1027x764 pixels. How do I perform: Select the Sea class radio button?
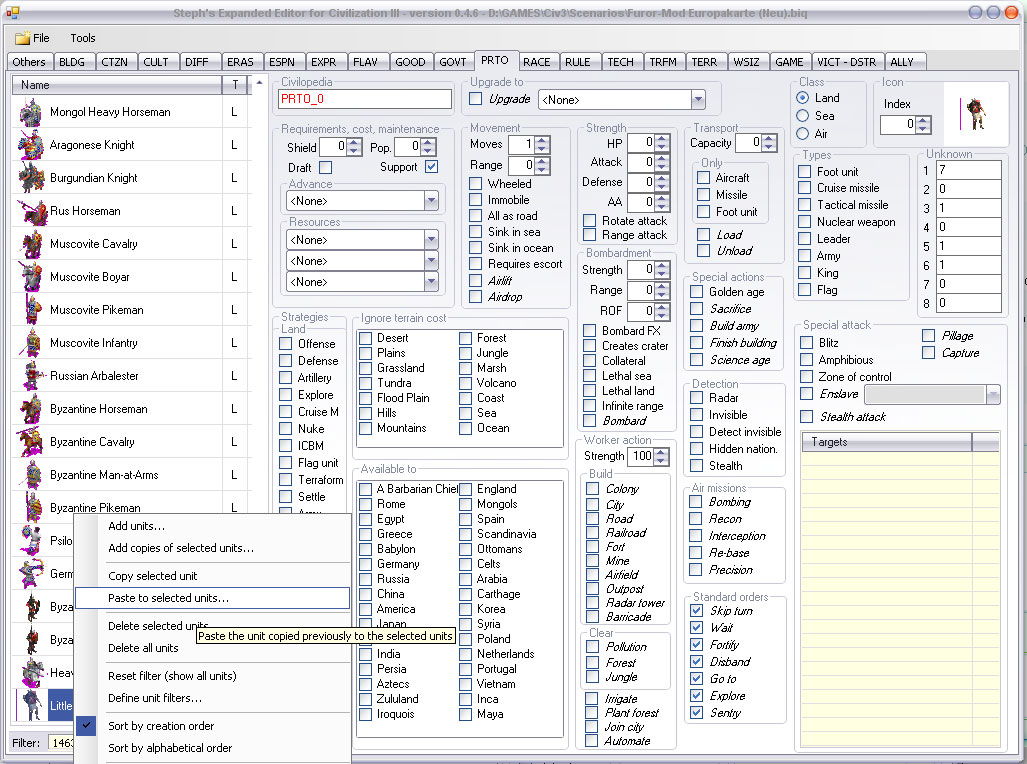click(802, 115)
